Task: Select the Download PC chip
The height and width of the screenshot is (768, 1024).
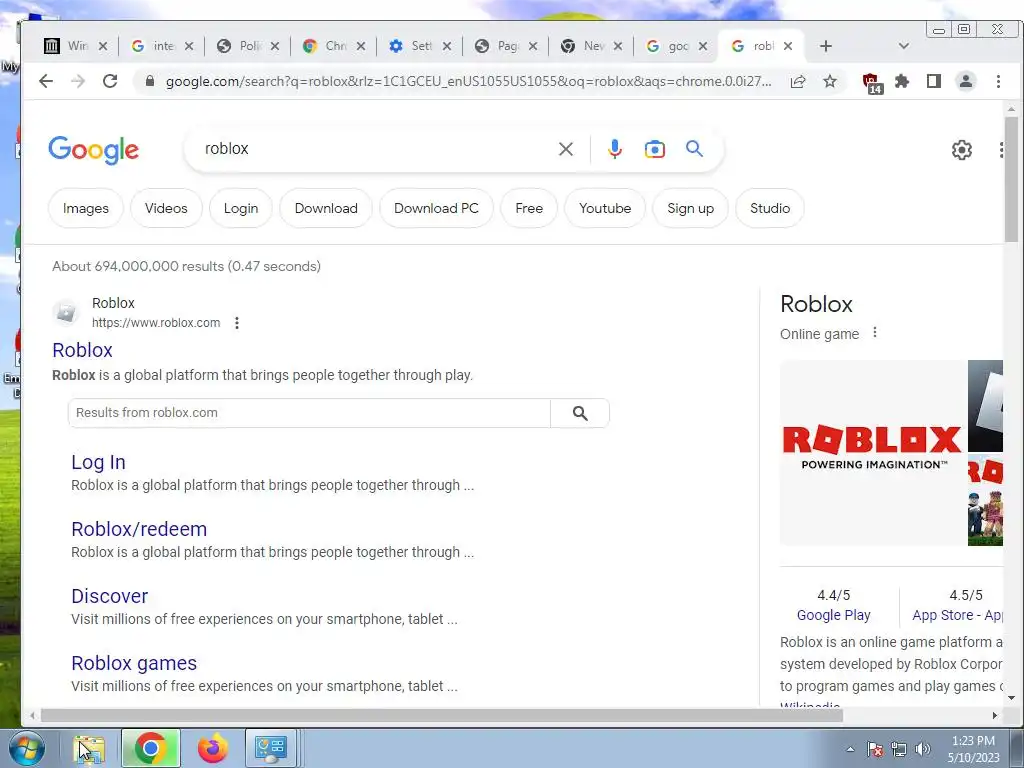Action: [436, 208]
